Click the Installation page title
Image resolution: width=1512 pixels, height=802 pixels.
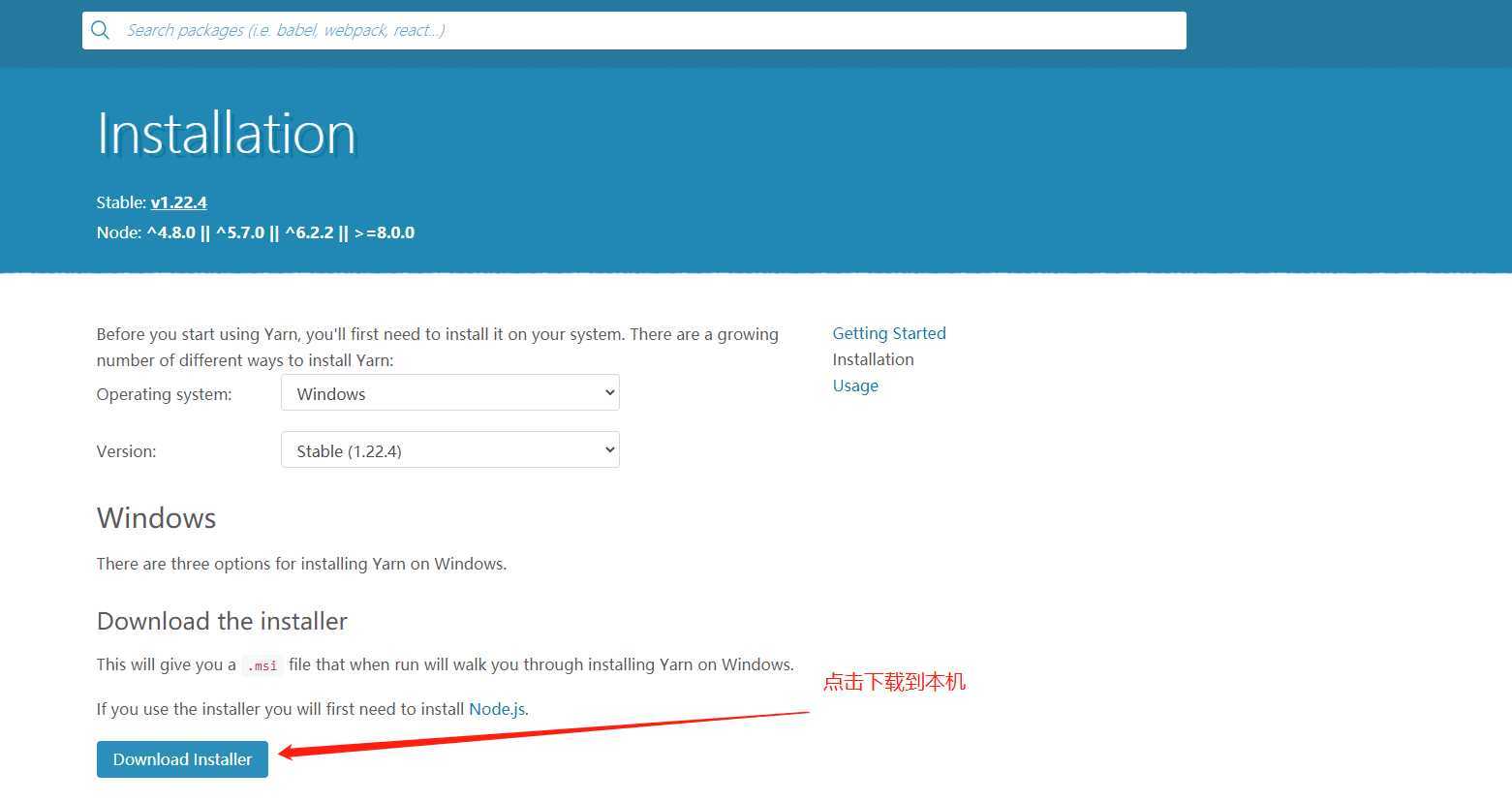(x=227, y=134)
